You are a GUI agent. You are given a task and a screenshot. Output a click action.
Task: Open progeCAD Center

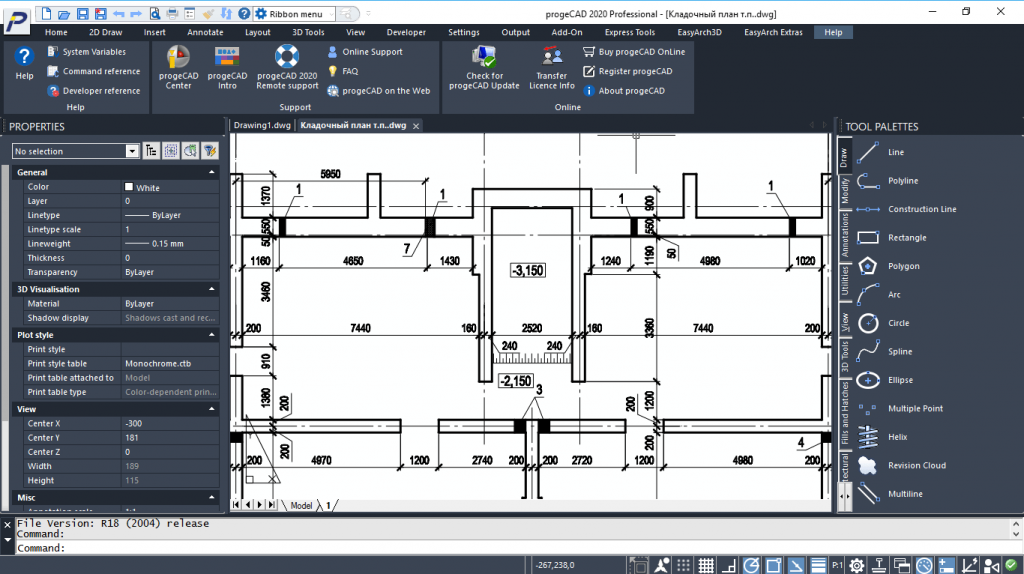[x=178, y=68]
